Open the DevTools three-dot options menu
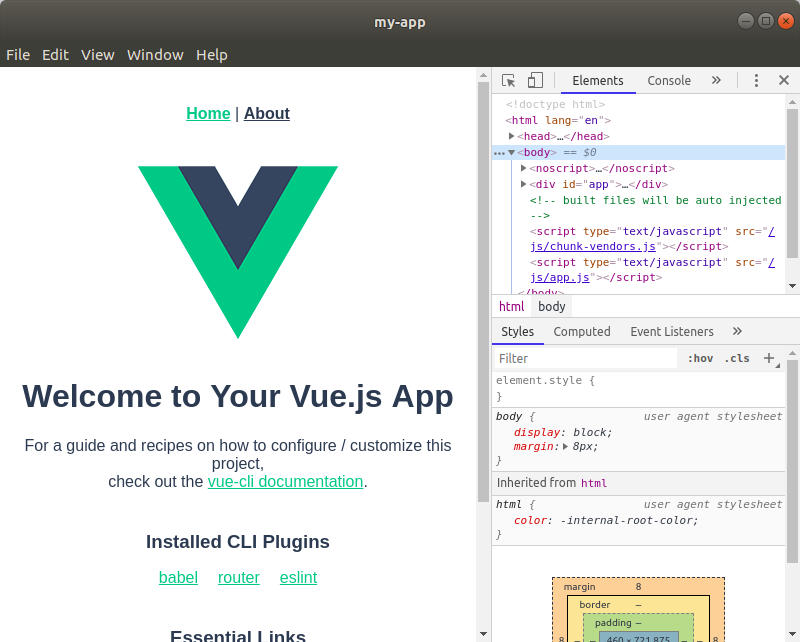Screen dimensions: 800x642 (x=756, y=80)
